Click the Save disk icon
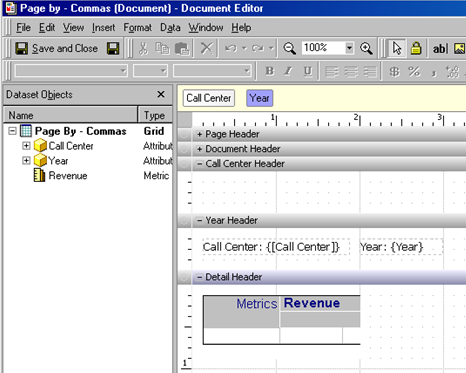 (x=113, y=49)
